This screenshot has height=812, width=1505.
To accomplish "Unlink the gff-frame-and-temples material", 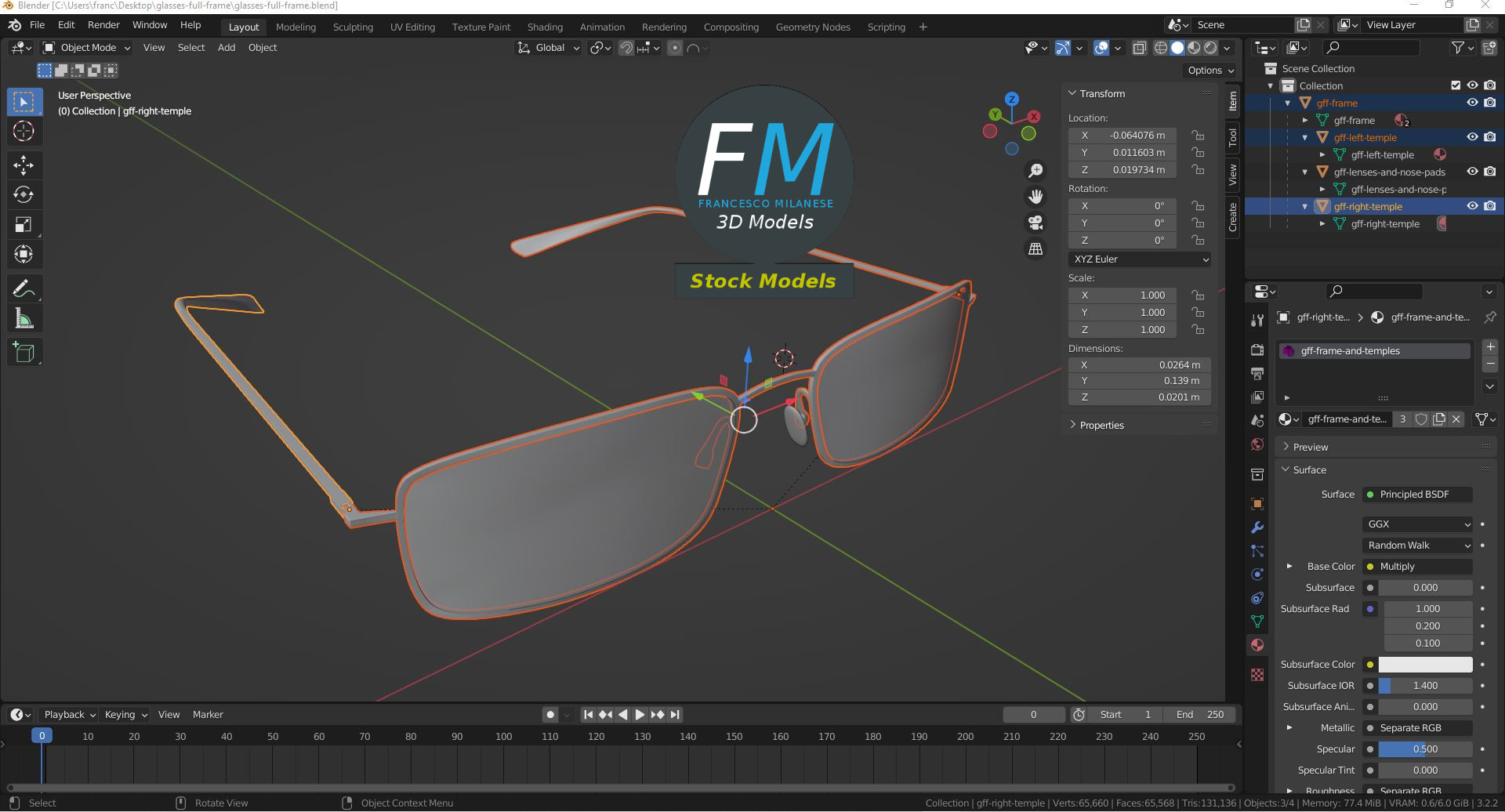I will [x=1456, y=419].
